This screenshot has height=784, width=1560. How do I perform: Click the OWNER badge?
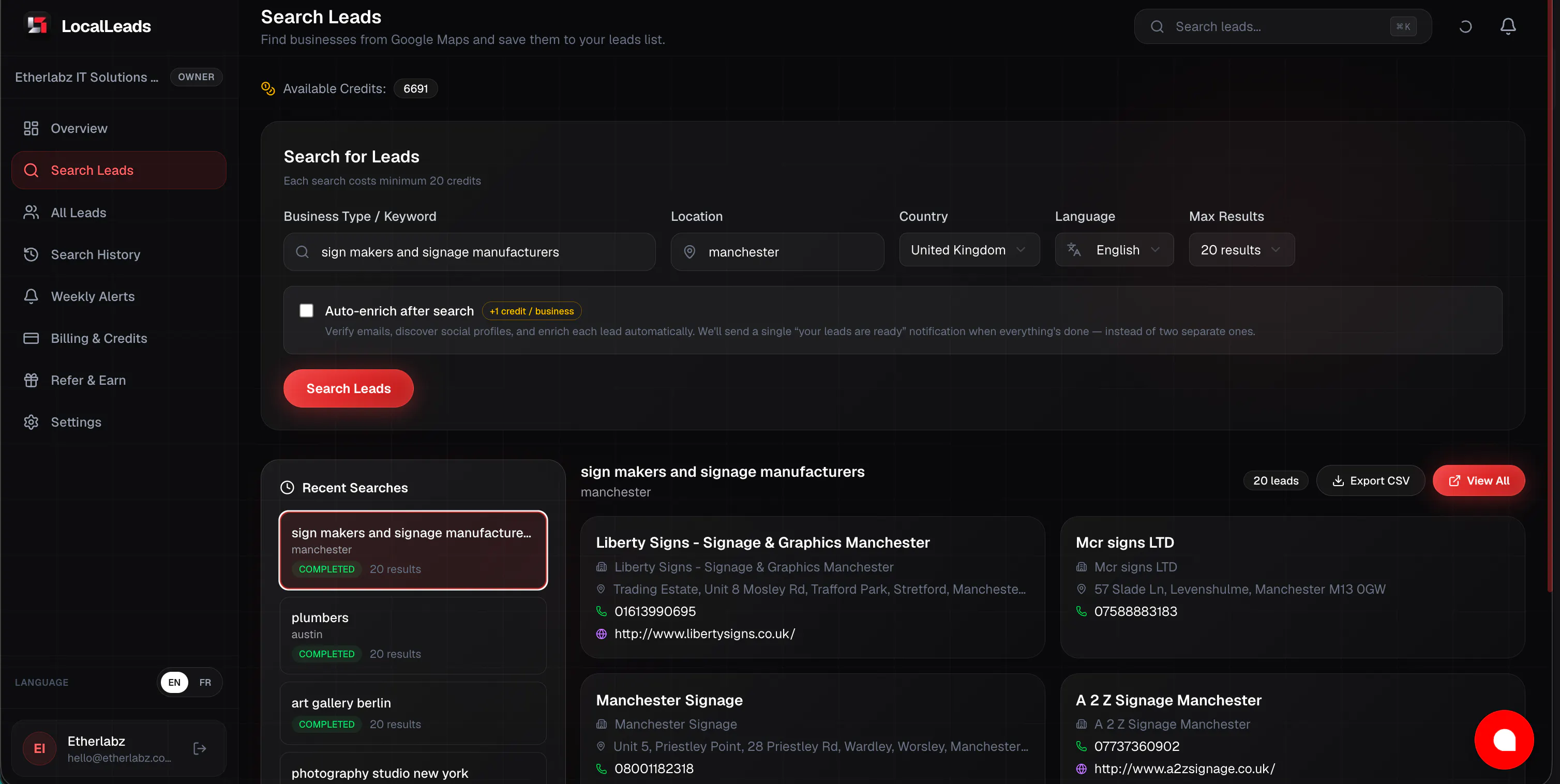click(x=196, y=77)
